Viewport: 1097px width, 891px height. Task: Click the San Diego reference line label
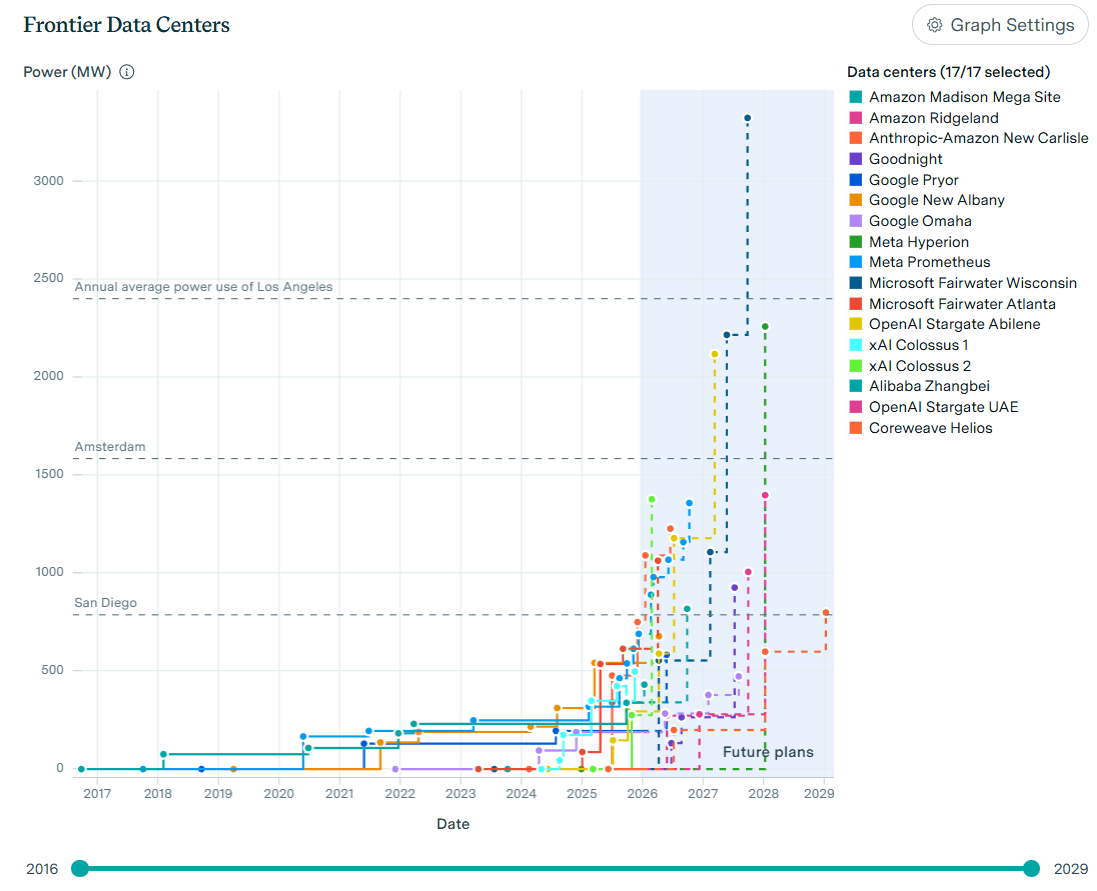click(x=106, y=603)
